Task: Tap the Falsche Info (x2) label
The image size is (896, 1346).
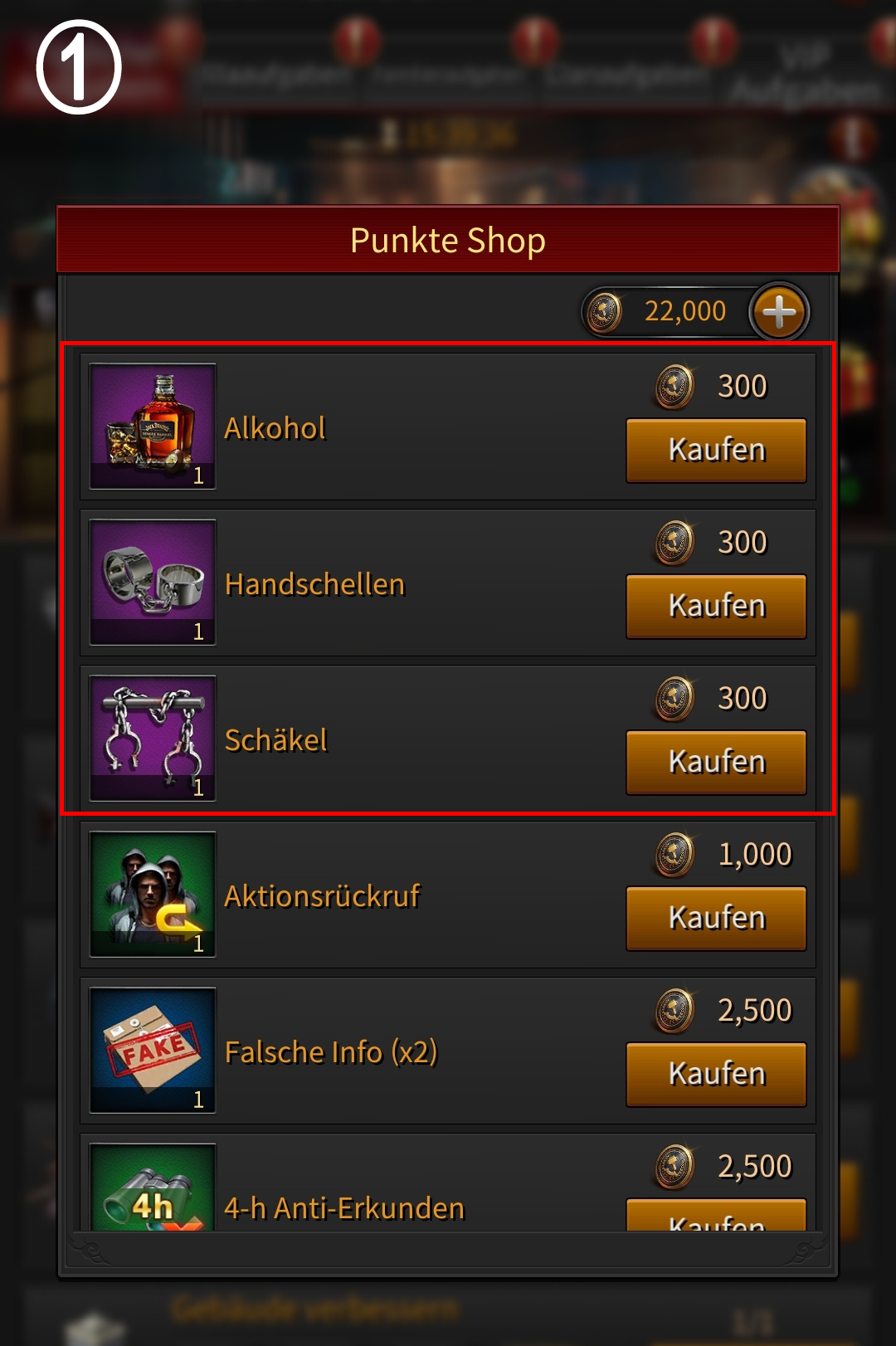Action: (x=331, y=1052)
